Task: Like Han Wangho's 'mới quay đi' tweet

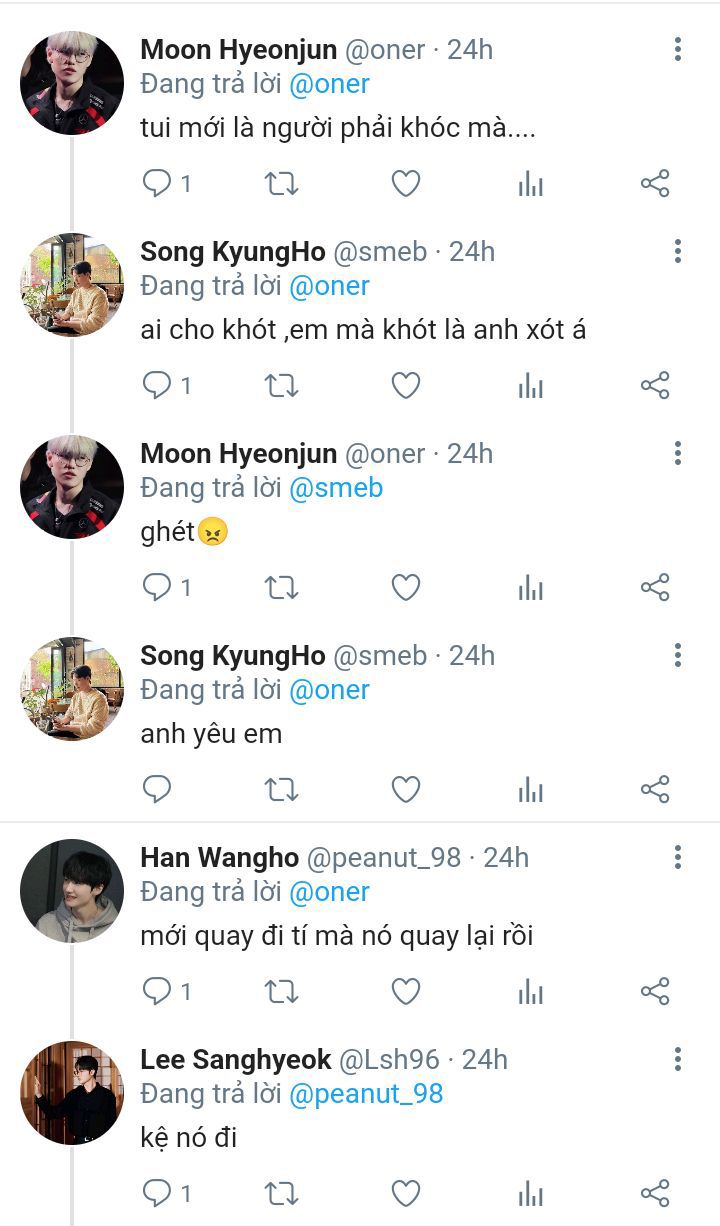Action: coord(405,991)
